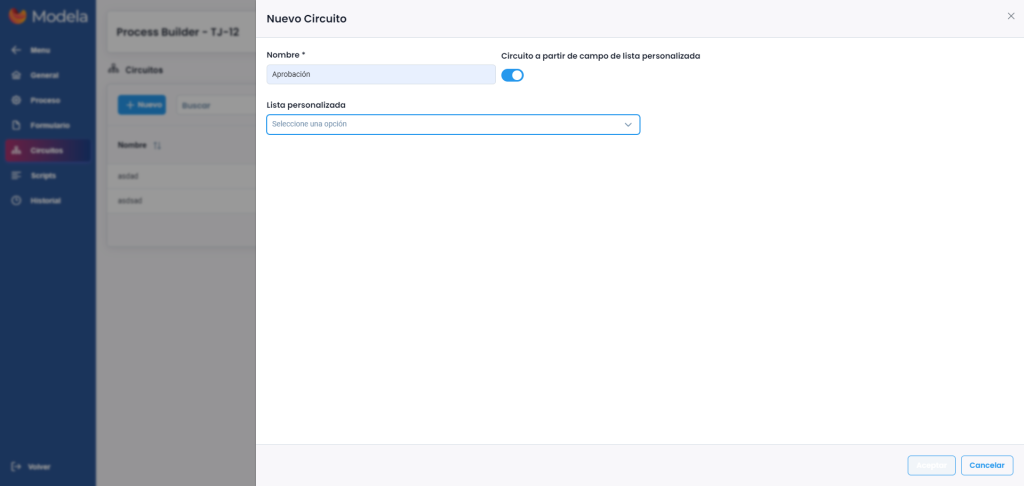Click the Historial clock icon
Image resolution: width=1024 pixels, height=486 pixels.
[16, 200]
